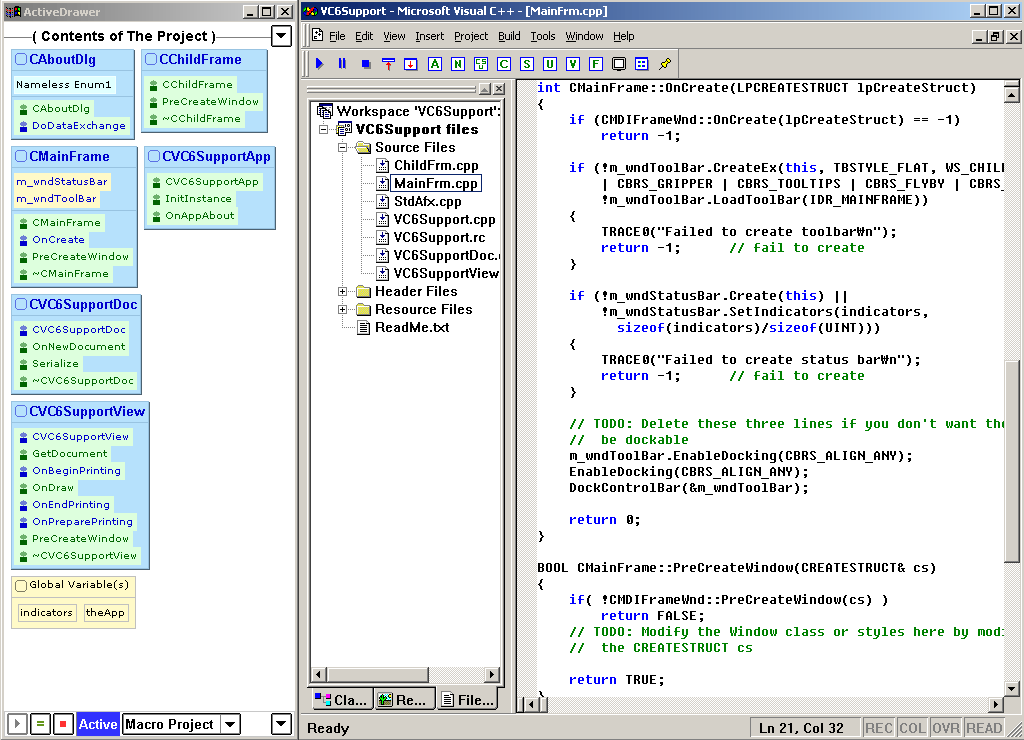Toggle the CChildFrame class checkbox
Screen dimensions: 1024x740
(x=151, y=59)
